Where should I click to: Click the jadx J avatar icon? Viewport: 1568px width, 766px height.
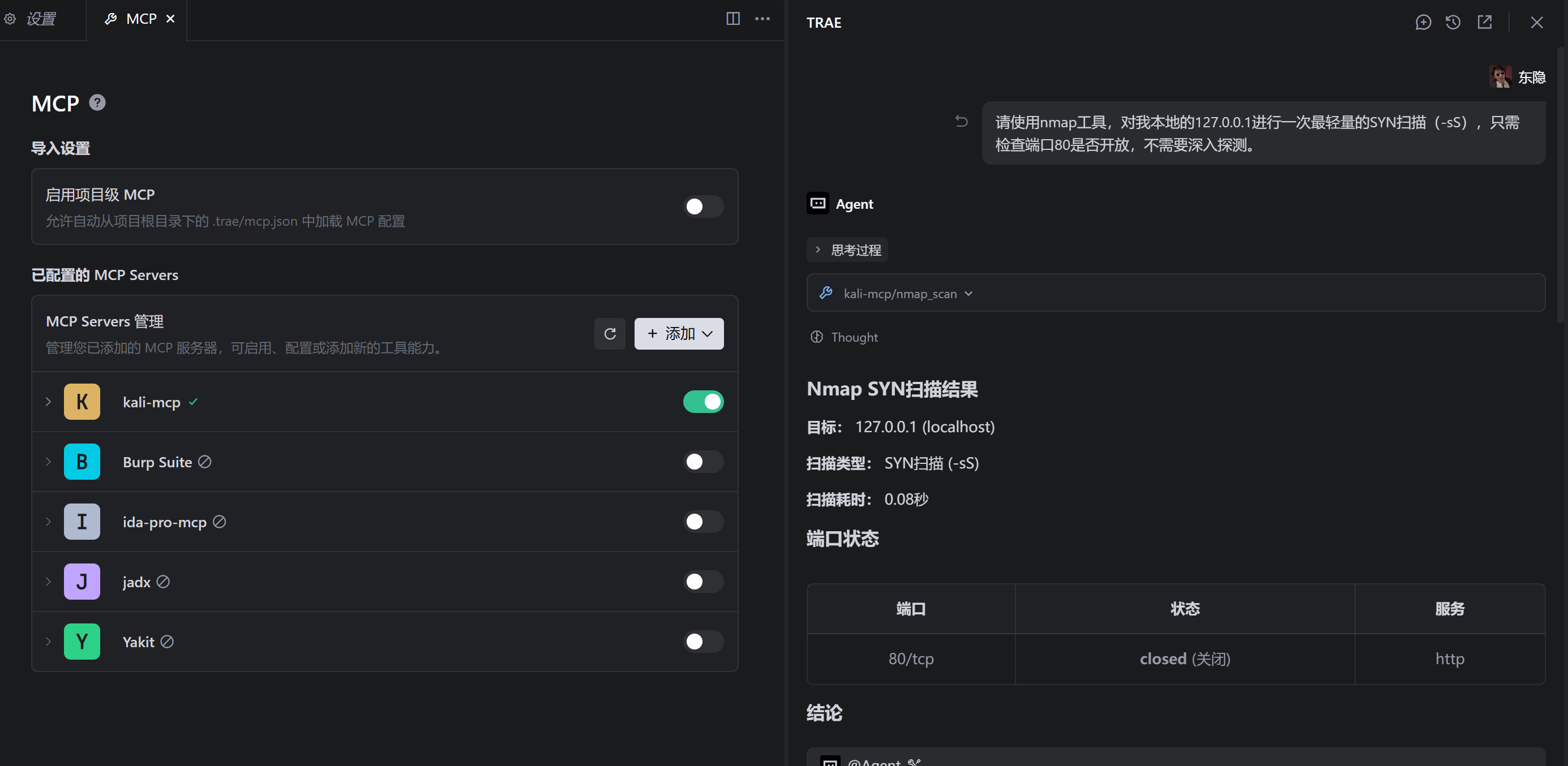click(x=82, y=581)
